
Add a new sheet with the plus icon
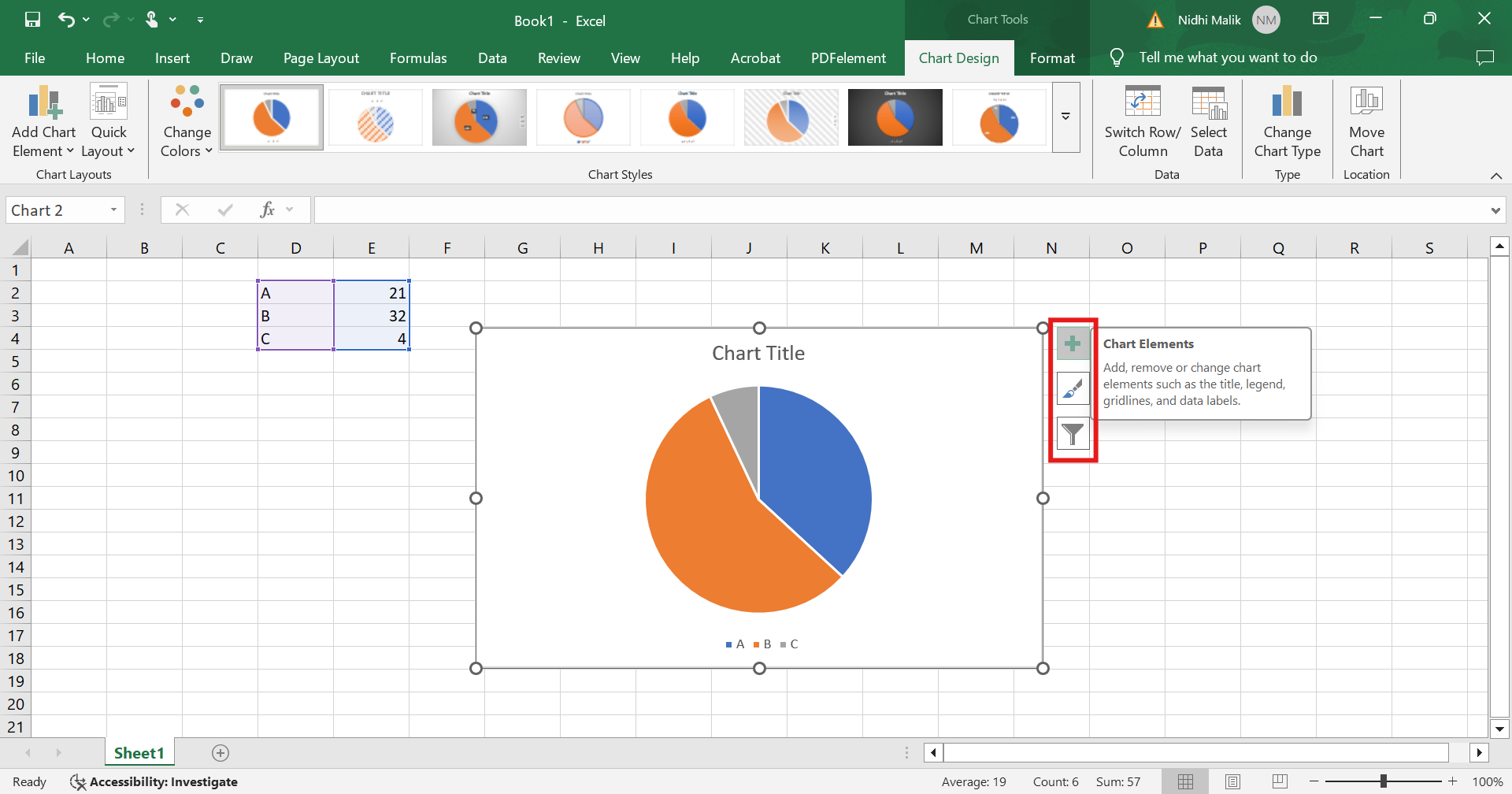point(220,753)
